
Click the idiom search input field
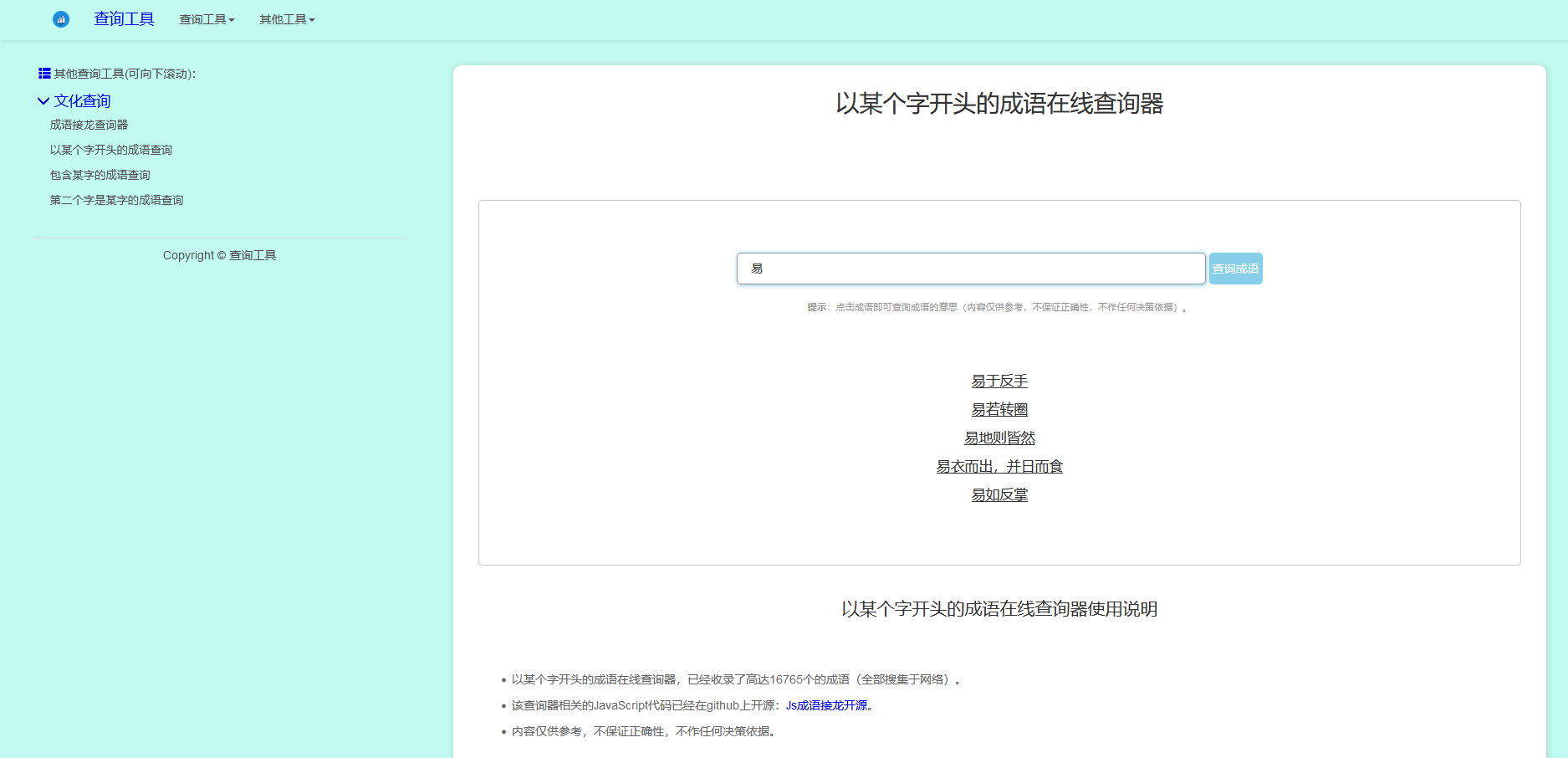click(970, 269)
